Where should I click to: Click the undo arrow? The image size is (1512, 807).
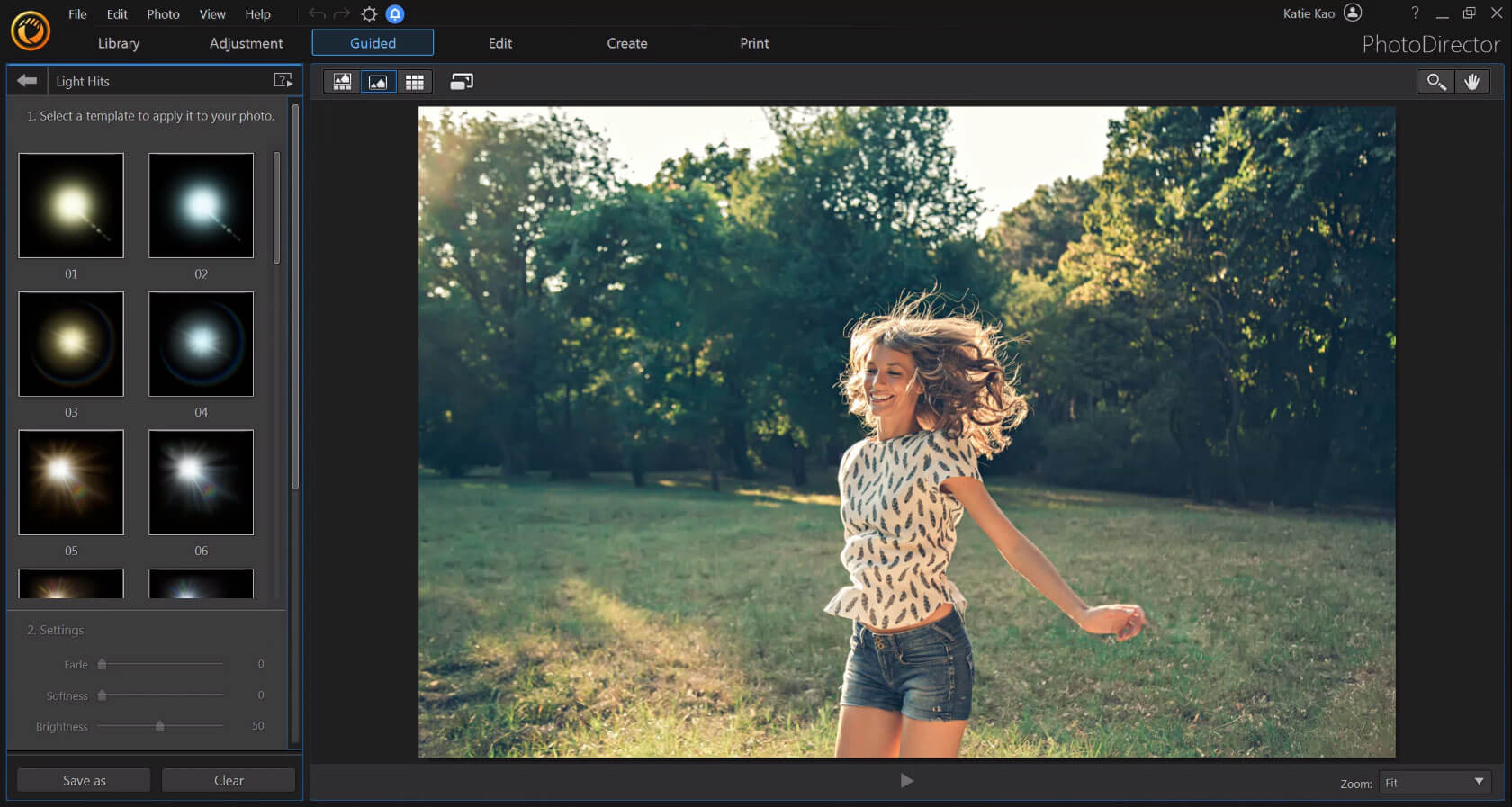click(317, 14)
